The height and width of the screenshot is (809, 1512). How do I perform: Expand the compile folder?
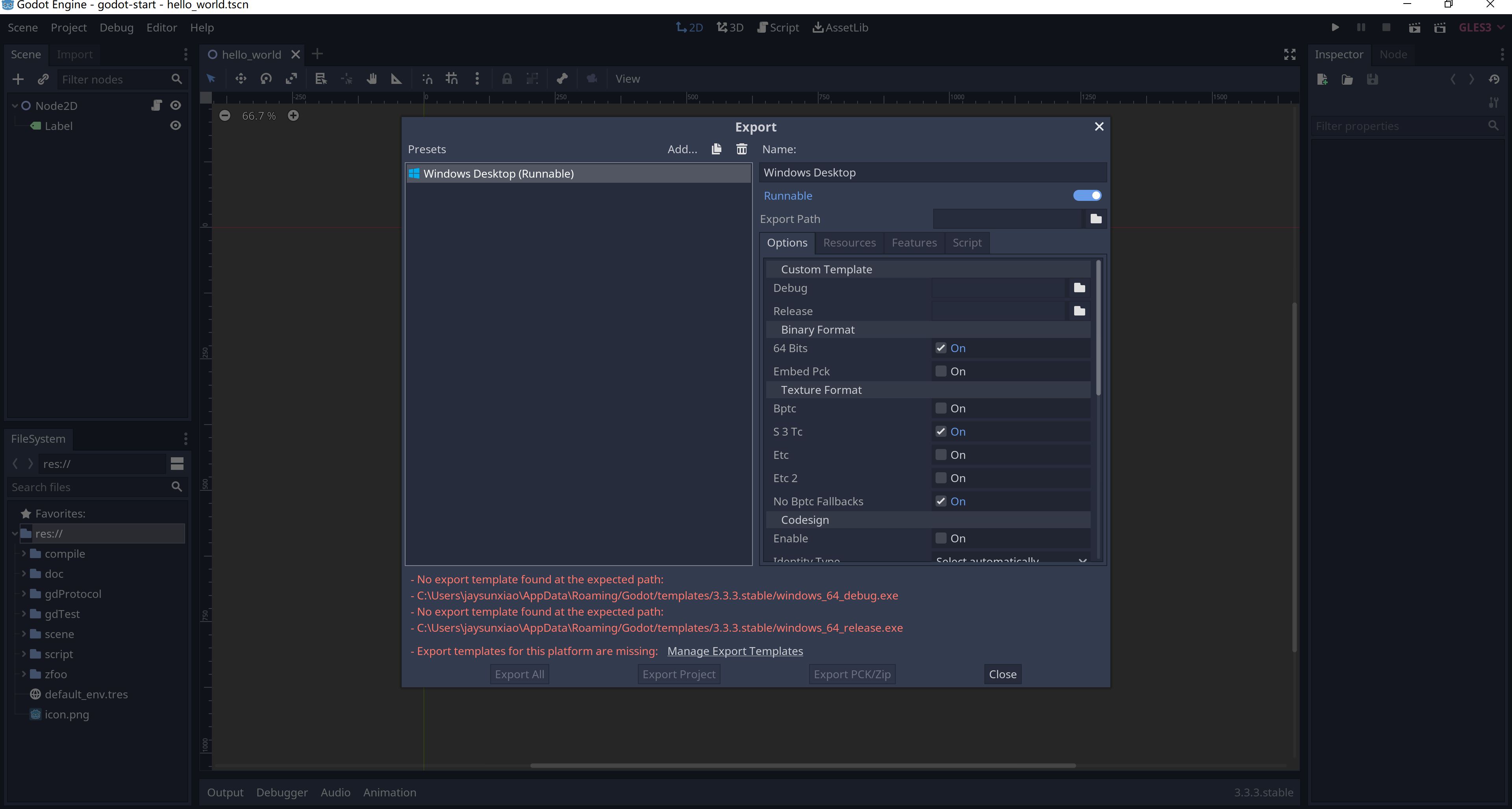click(x=24, y=554)
